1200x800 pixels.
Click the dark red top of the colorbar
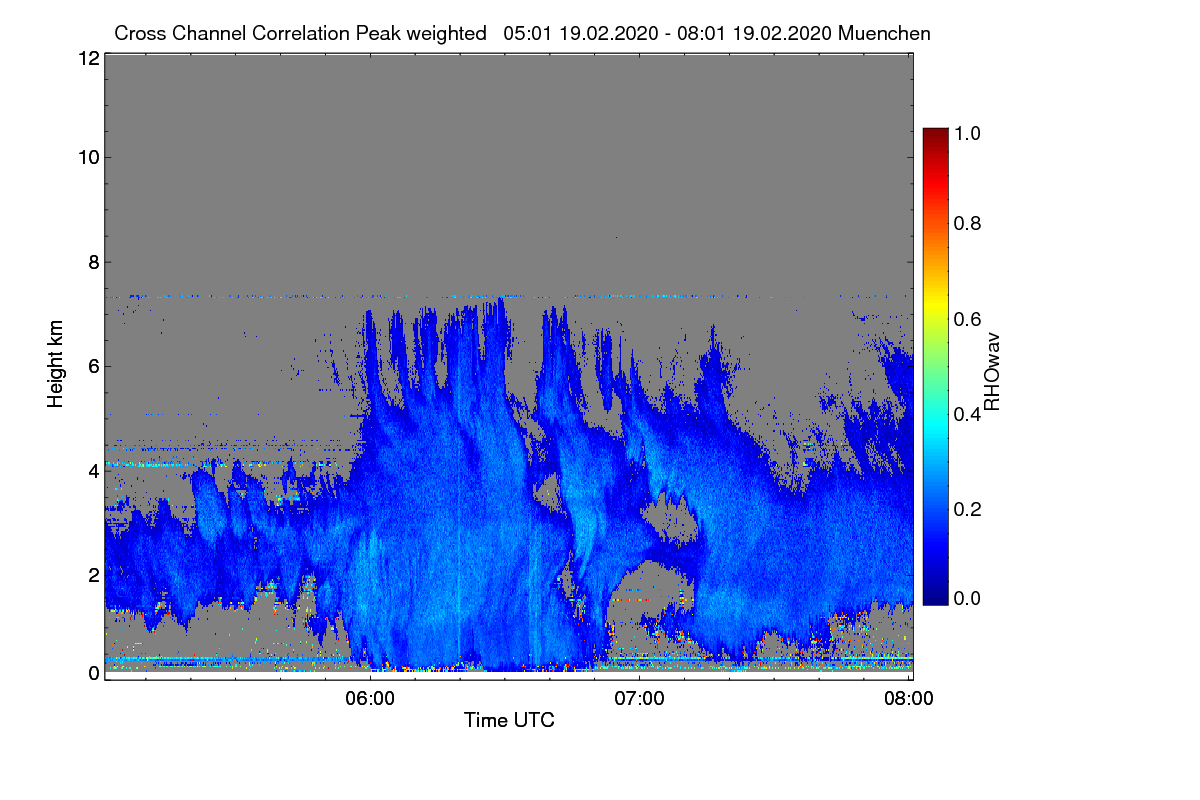pos(935,136)
